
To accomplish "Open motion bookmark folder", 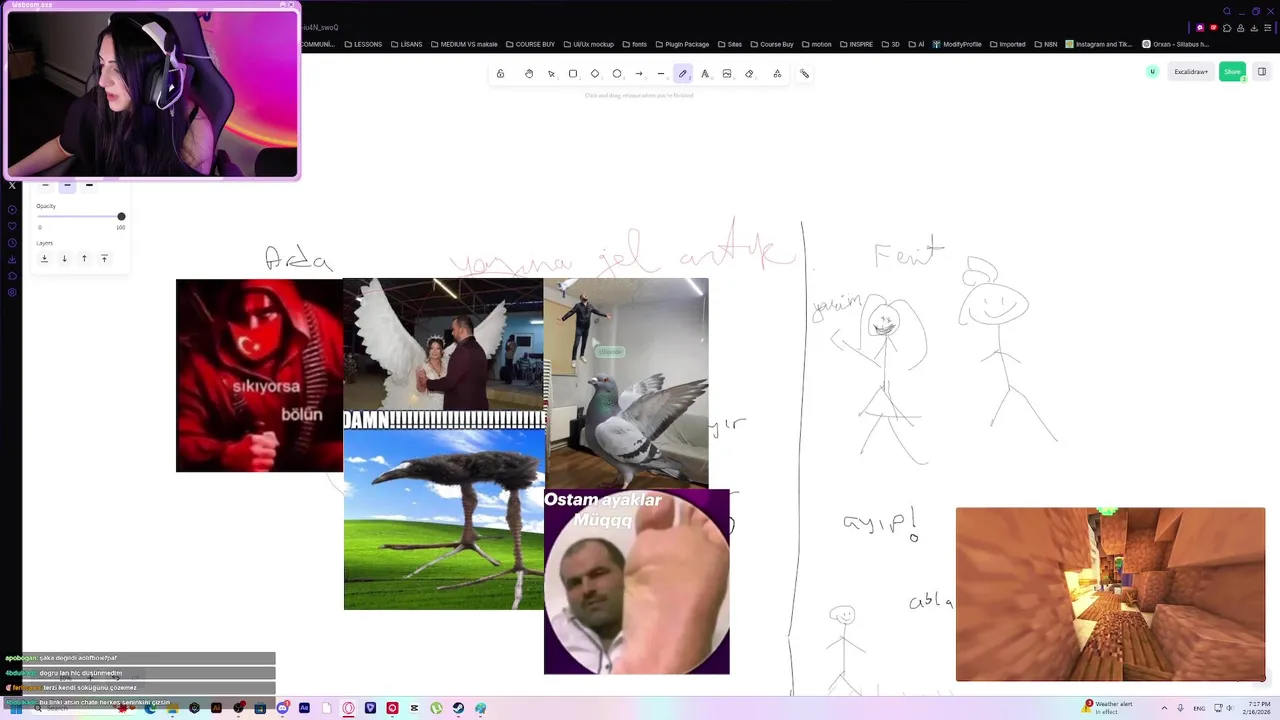I will (816, 44).
